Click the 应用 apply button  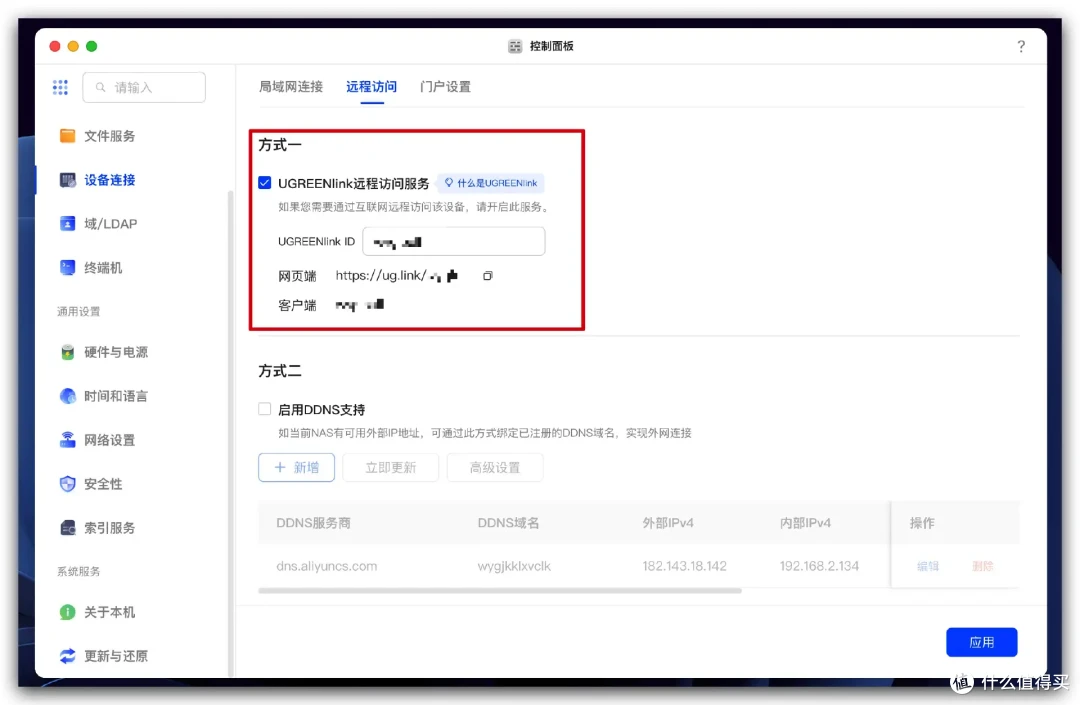(982, 642)
